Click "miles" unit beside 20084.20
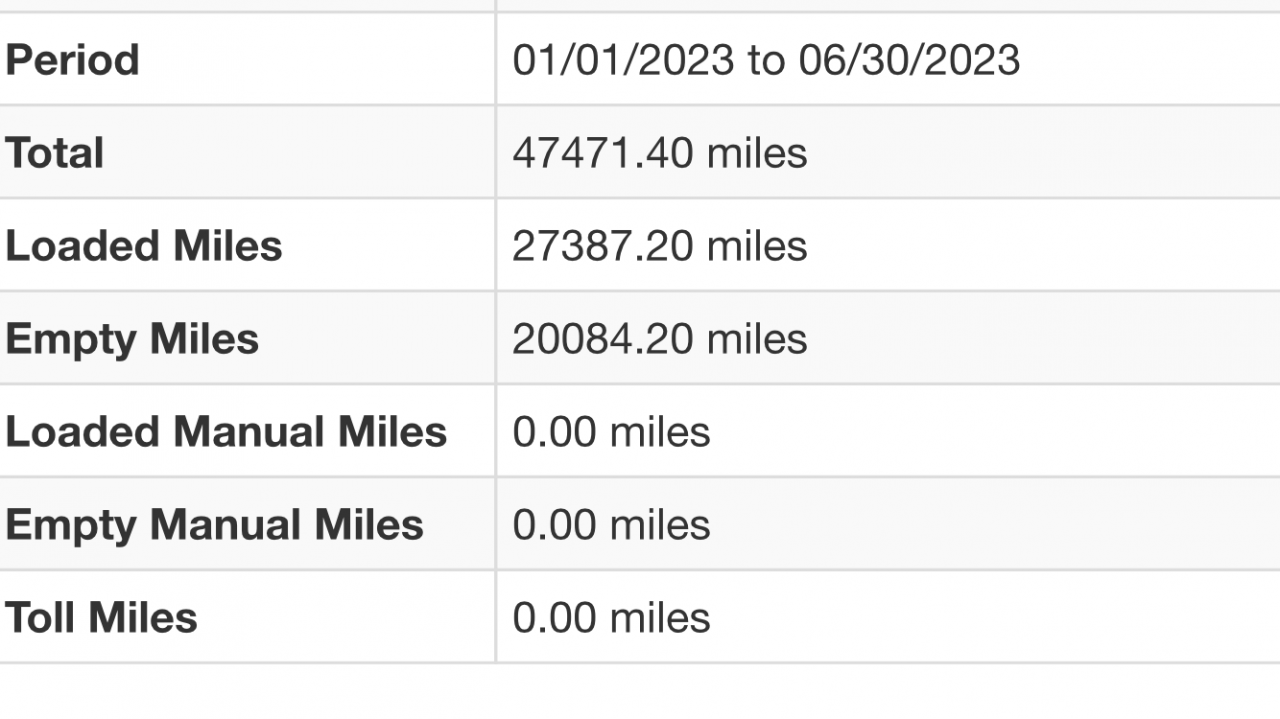This screenshot has height=719, width=1280. pos(757,339)
